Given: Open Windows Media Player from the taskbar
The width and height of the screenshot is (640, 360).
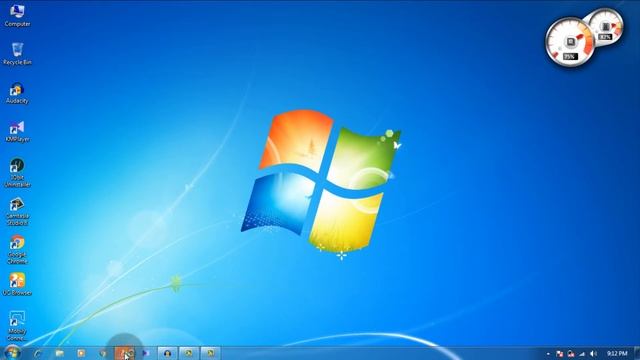Looking at the screenshot, I should tap(81, 353).
